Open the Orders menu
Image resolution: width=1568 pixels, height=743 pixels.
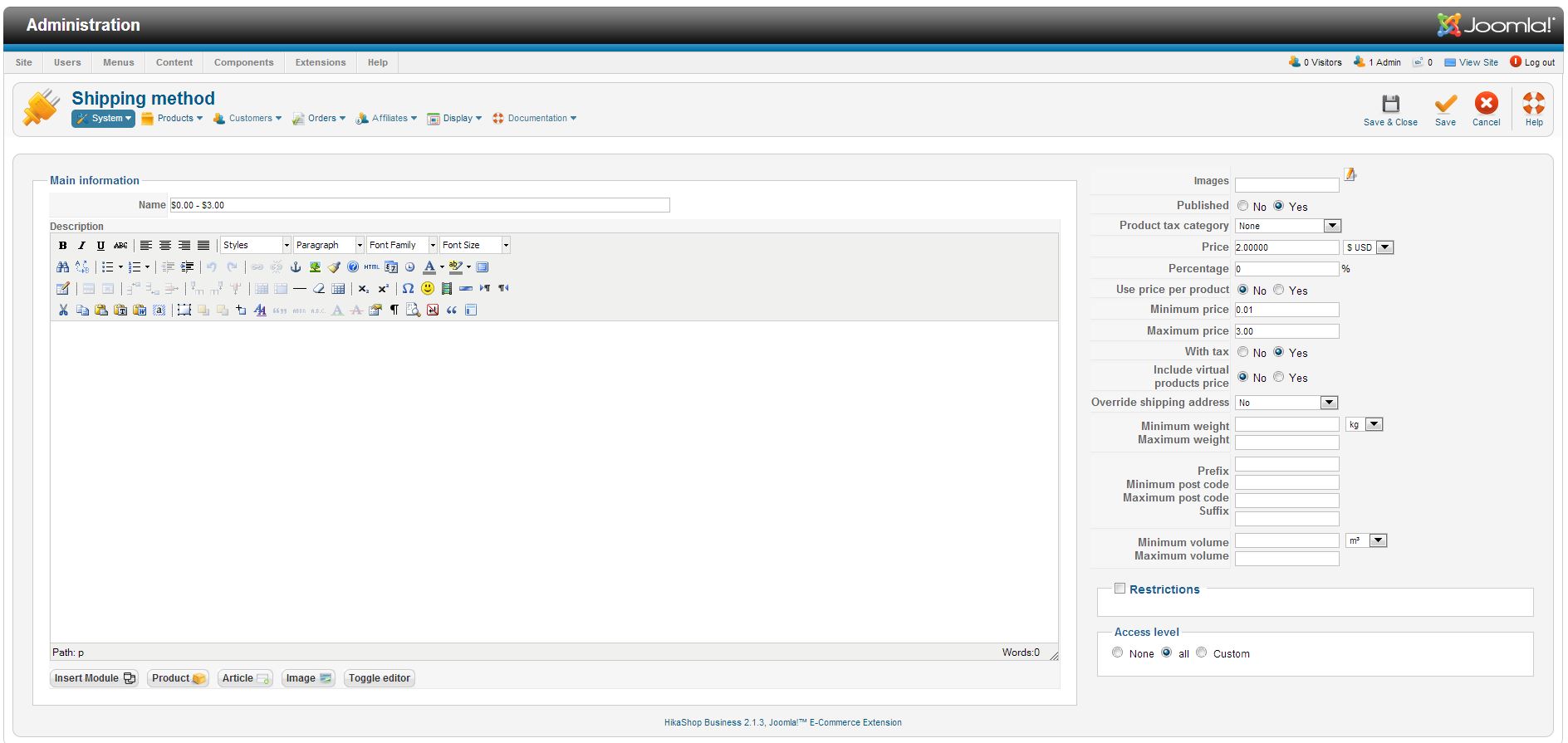point(319,118)
